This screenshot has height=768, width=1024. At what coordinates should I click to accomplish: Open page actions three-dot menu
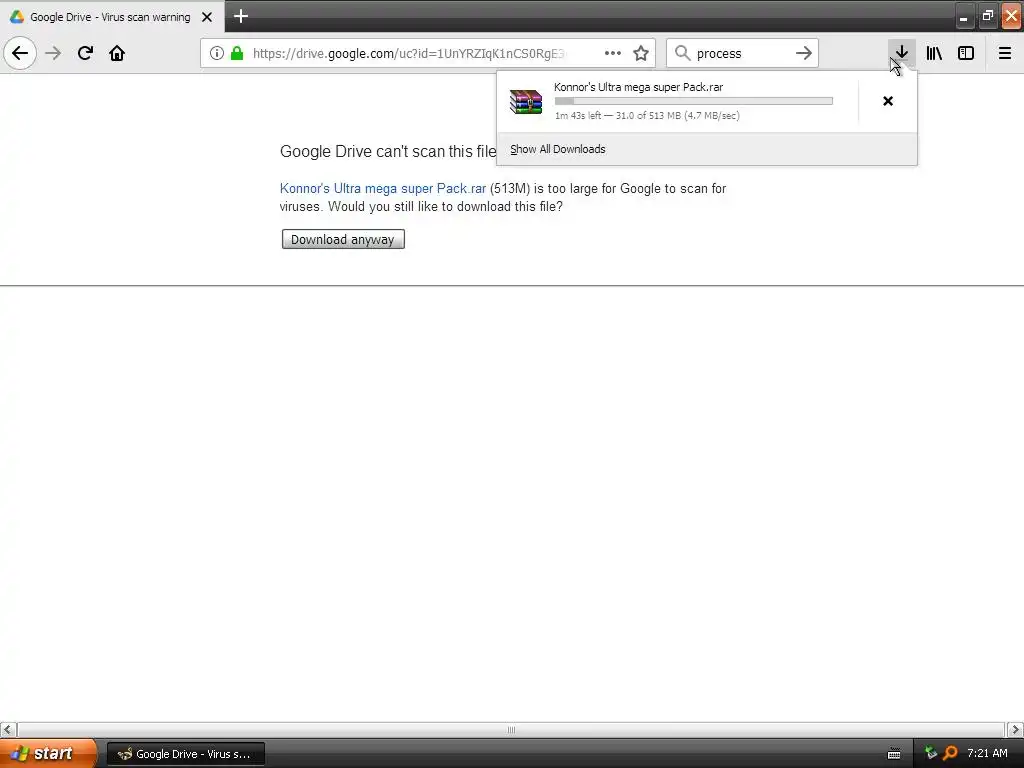613,53
